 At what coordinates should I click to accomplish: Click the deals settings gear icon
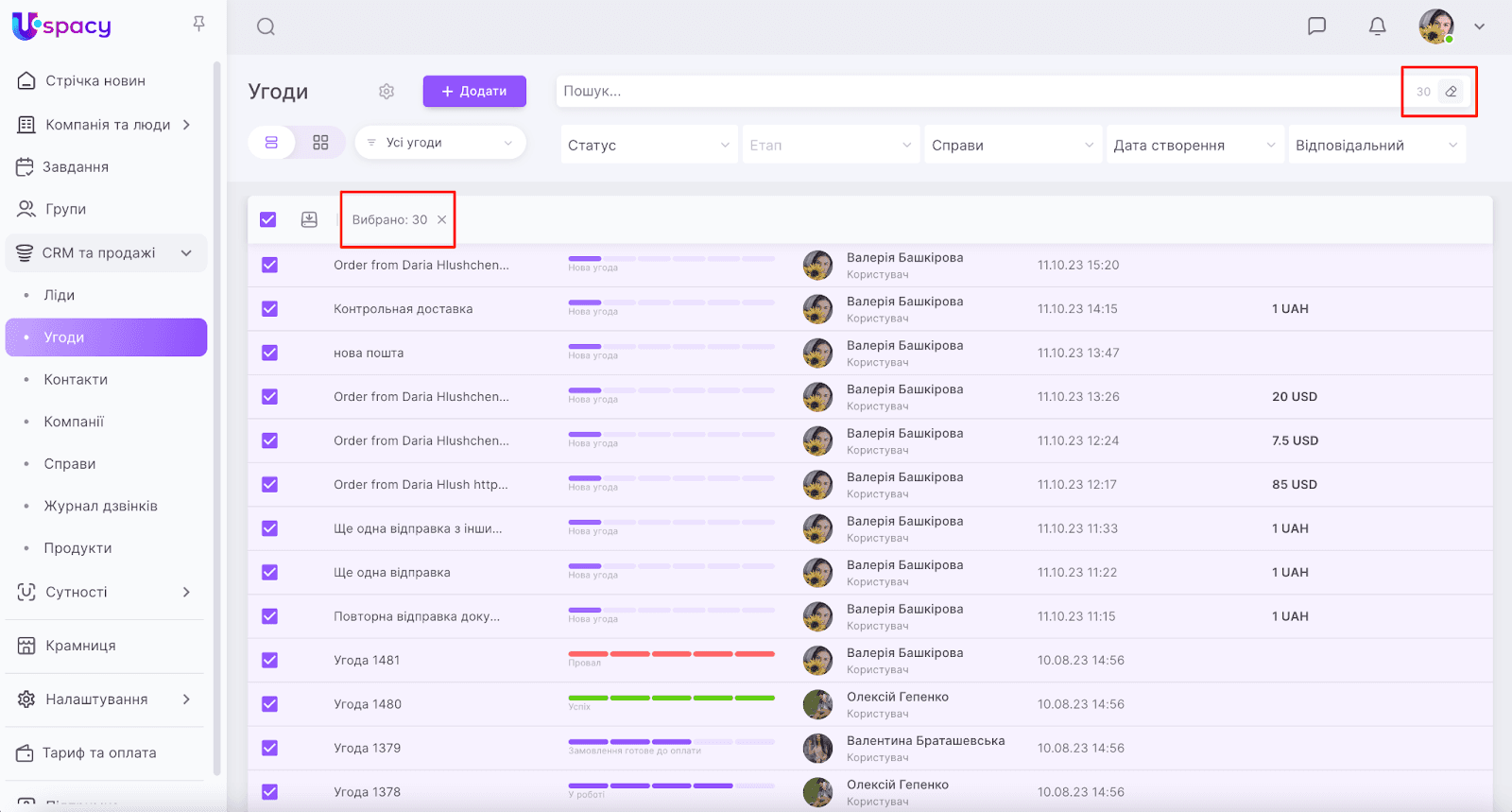(x=387, y=92)
